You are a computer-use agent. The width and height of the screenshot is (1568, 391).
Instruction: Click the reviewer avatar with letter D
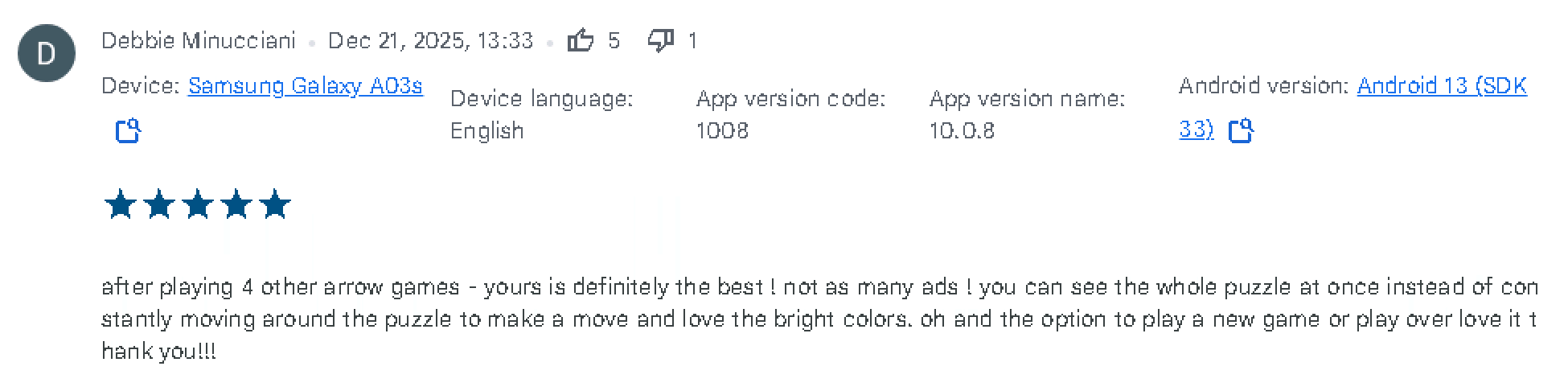(x=47, y=53)
